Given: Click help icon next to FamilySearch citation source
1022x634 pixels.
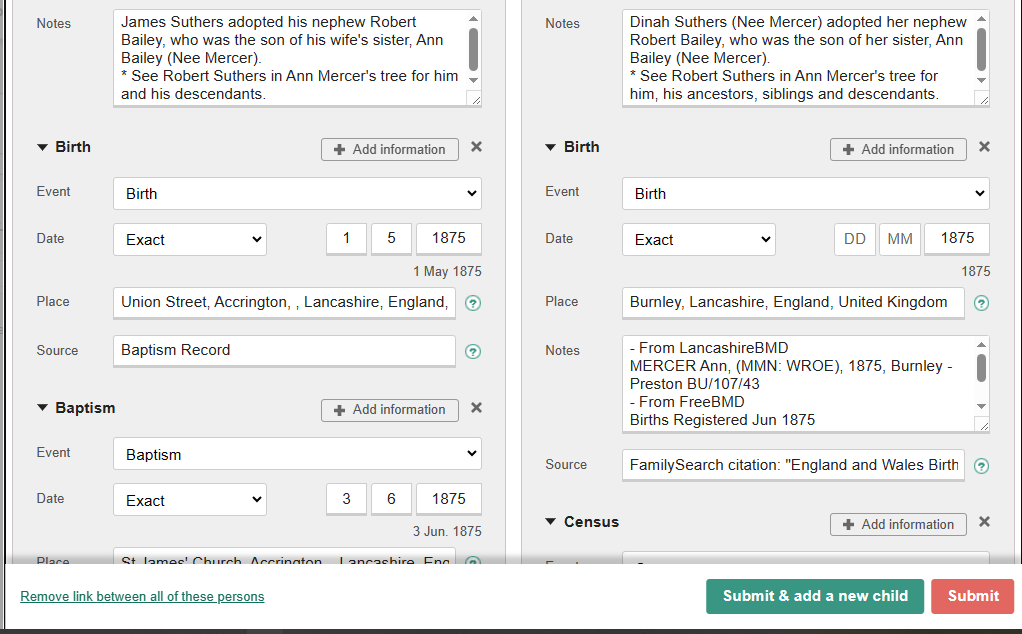Looking at the screenshot, I should (x=982, y=466).
